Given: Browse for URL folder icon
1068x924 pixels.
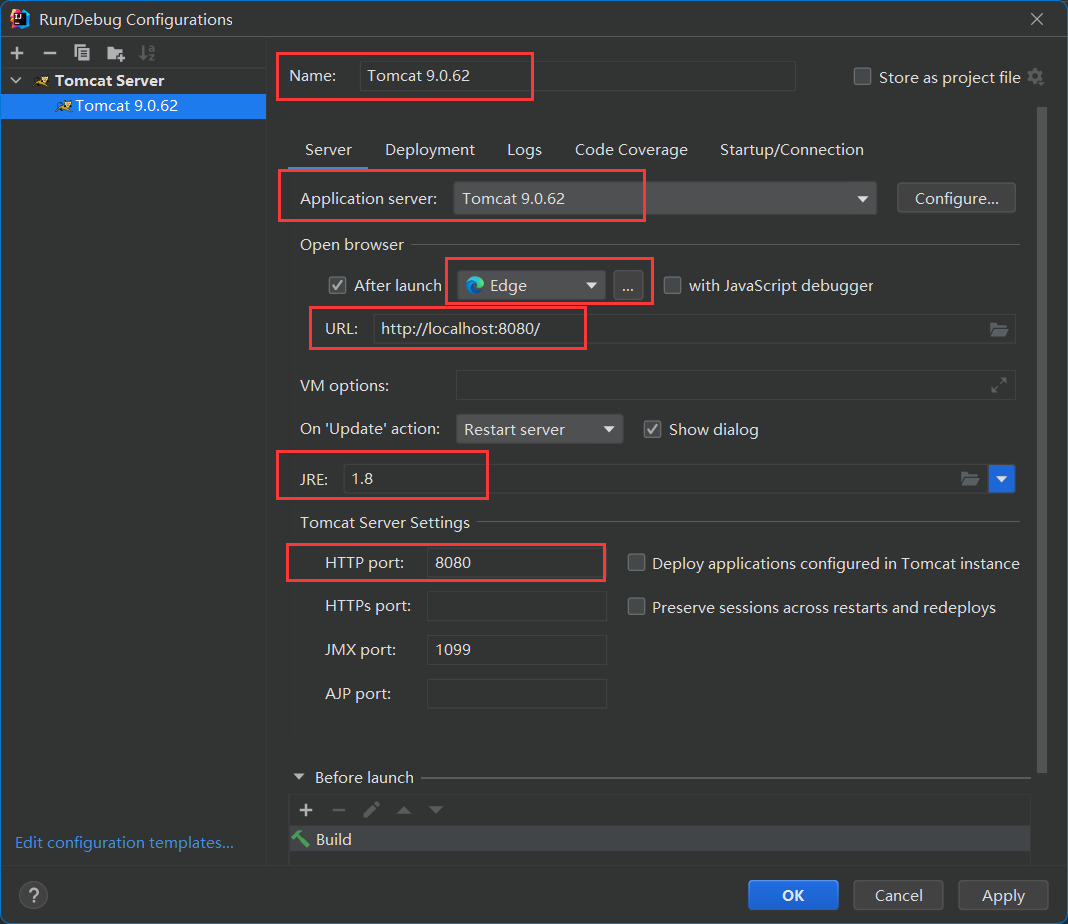Looking at the screenshot, I should pyautogui.click(x=999, y=330).
